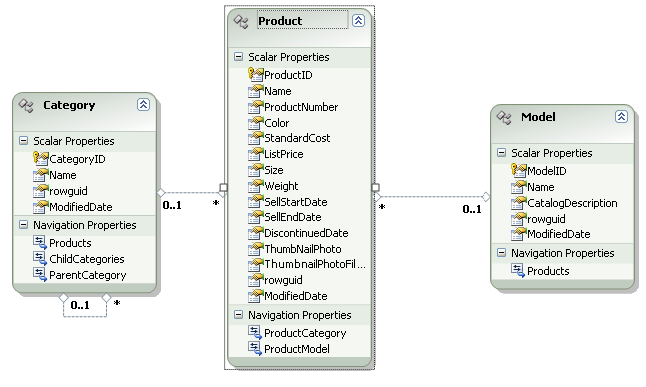Click the Products navigation icon in Model

tap(518, 270)
